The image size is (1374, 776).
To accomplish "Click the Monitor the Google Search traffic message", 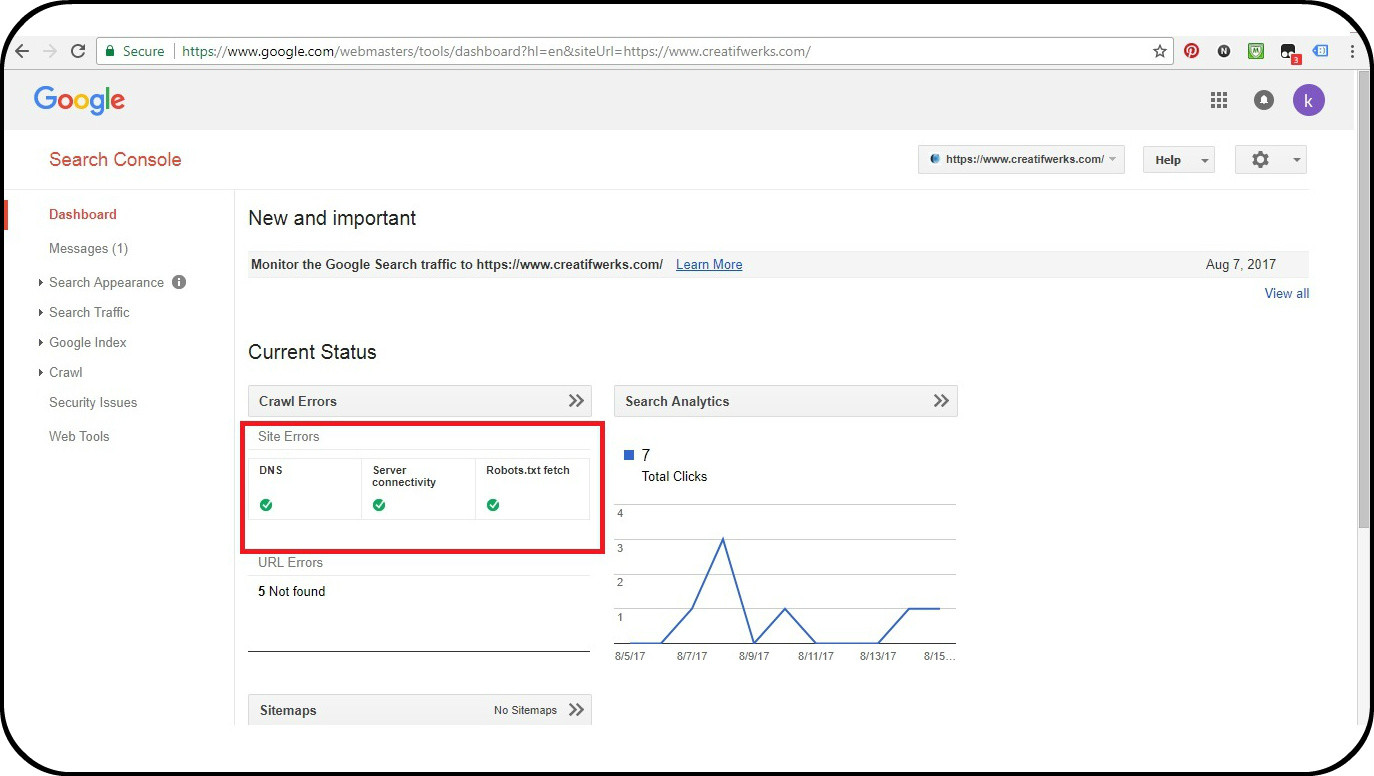I will point(457,265).
